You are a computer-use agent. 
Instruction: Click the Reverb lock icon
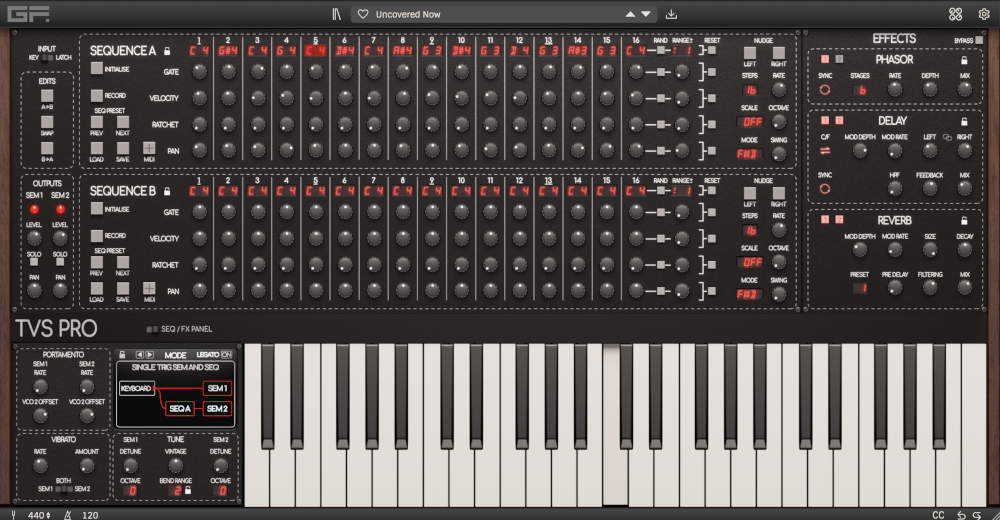(x=964, y=220)
